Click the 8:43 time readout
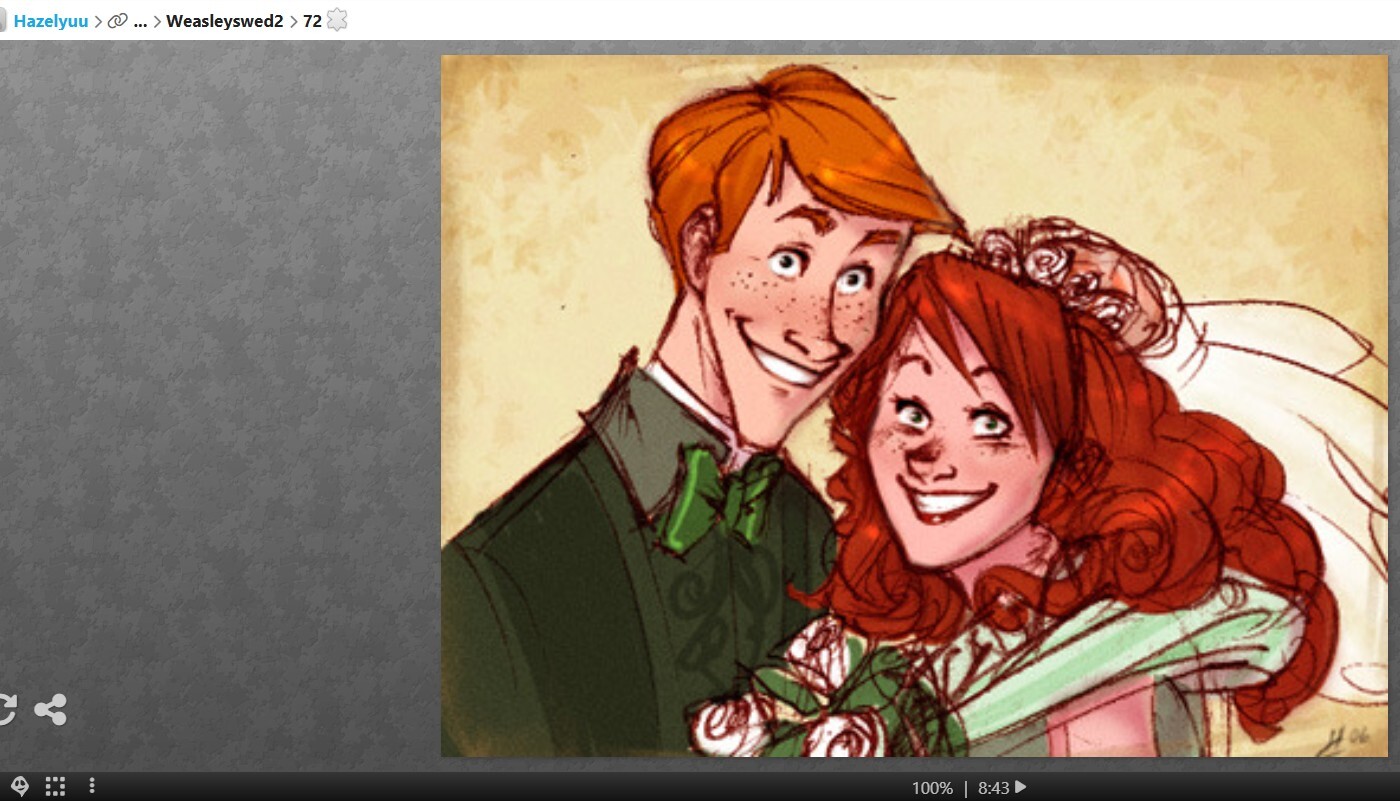The height and width of the screenshot is (808, 1400). [x=993, y=788]
